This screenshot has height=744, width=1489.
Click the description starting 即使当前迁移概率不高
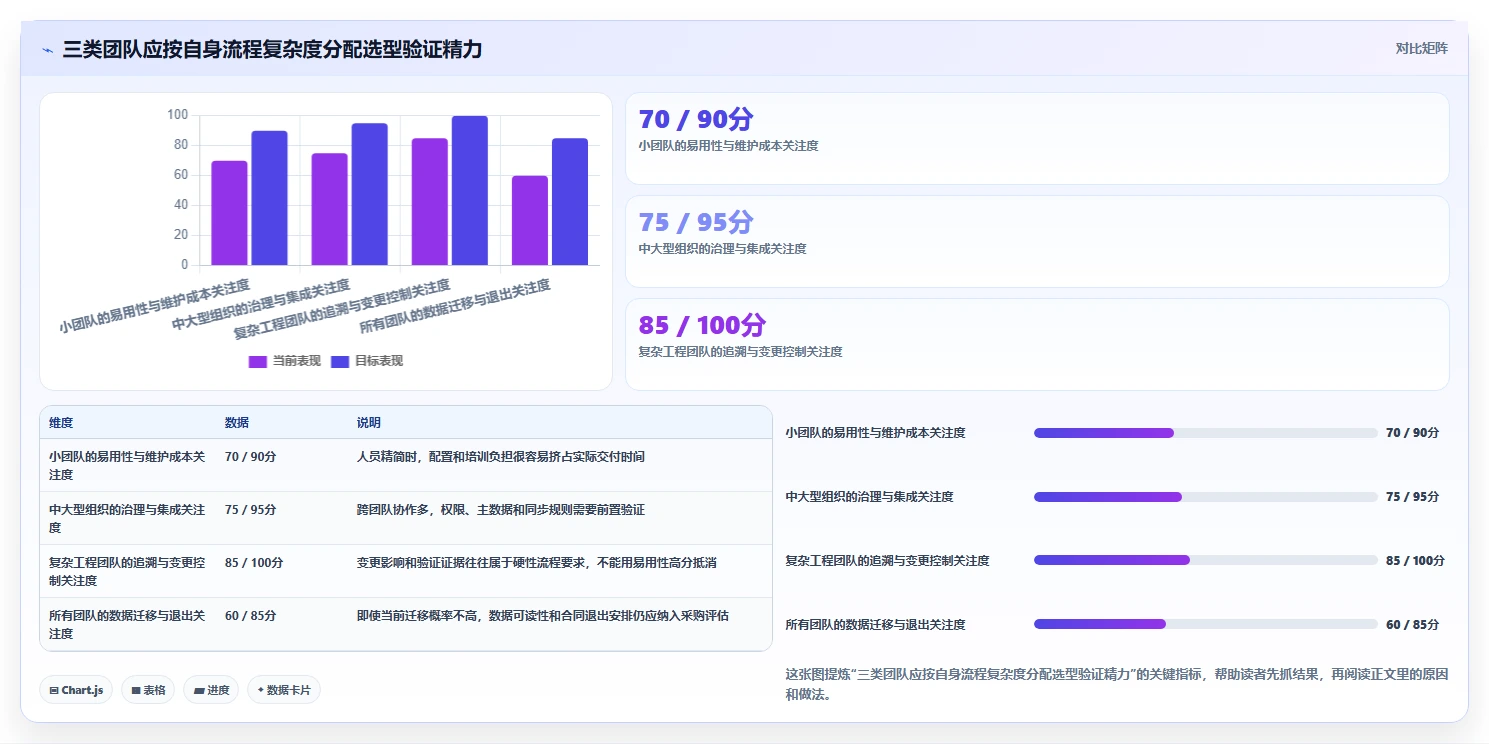pos(543,616)
